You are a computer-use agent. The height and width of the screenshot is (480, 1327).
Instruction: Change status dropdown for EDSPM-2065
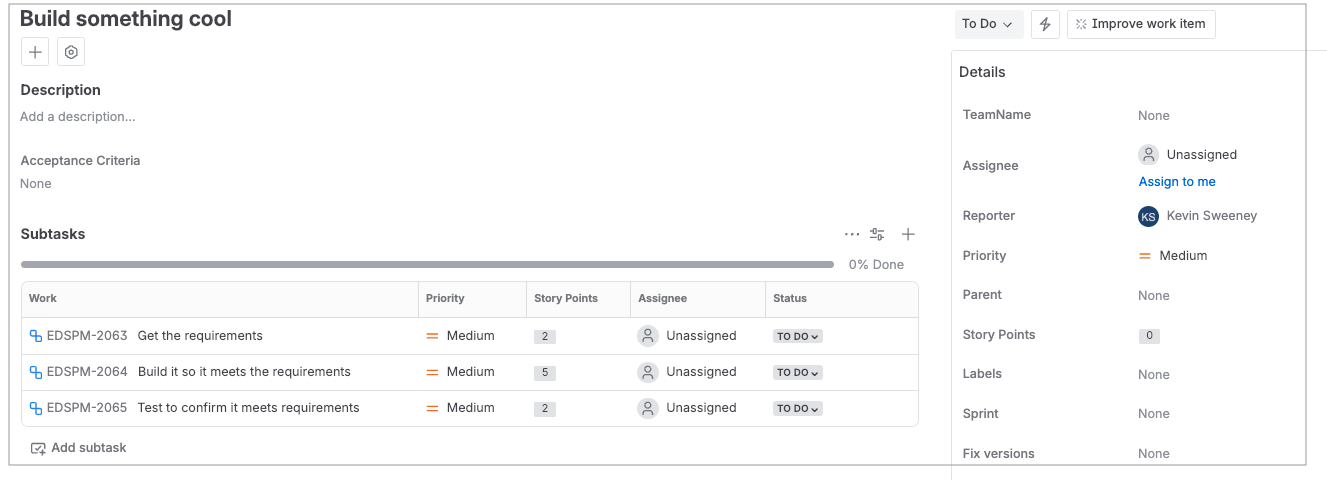(798, 409)
